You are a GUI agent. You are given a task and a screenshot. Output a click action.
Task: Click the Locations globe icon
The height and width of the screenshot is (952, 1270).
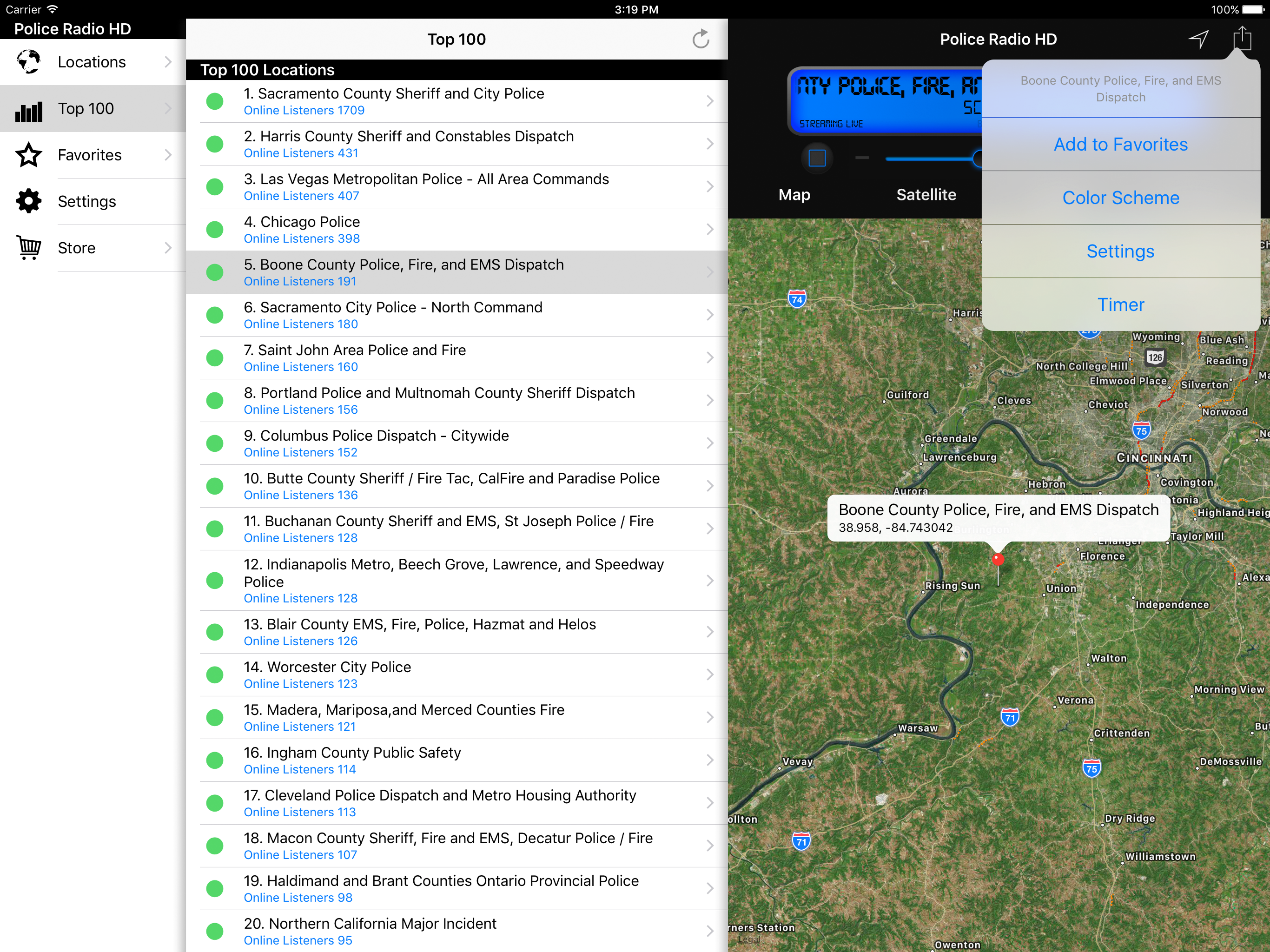(29, 62)
